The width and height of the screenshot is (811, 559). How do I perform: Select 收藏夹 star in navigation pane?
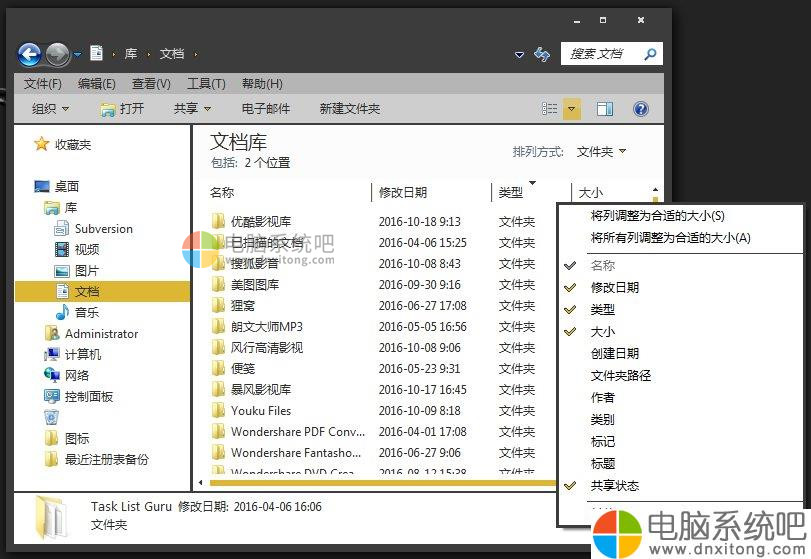click(x=41, y=144)
